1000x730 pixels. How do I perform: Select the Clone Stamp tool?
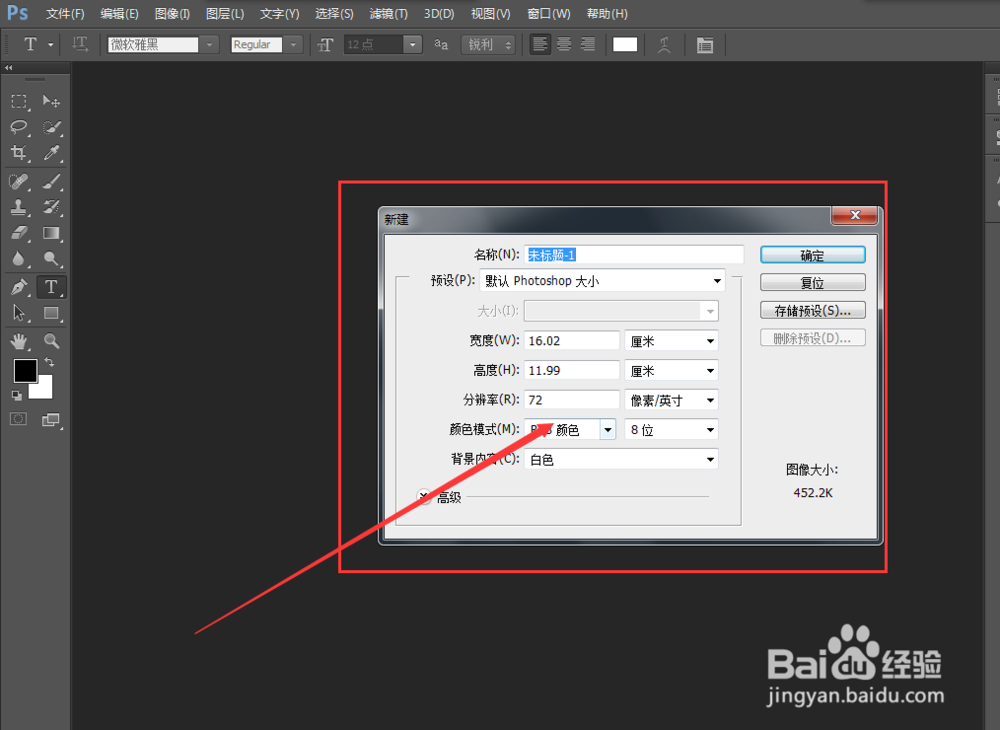click(19, 207)
